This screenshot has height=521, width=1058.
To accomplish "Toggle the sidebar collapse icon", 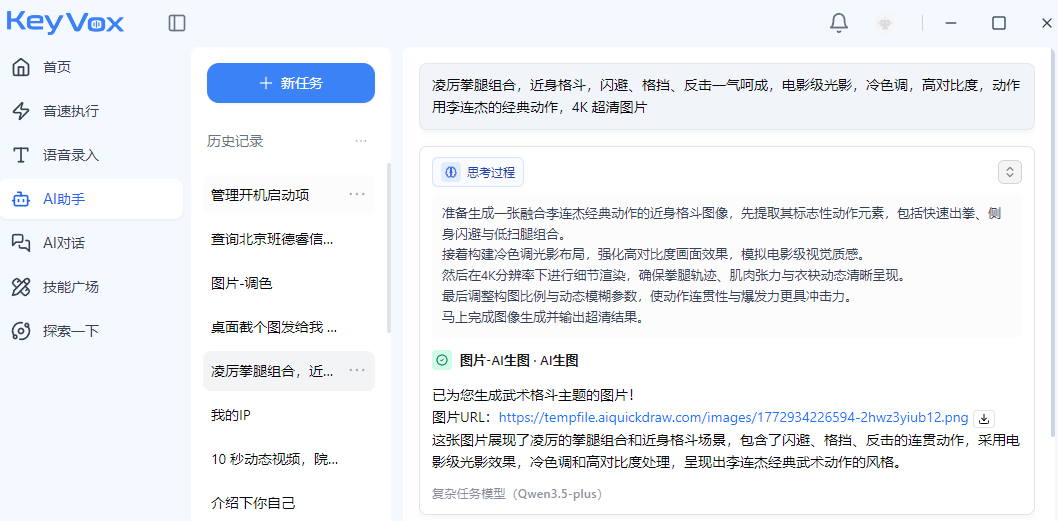I will (x=177, y=23).
